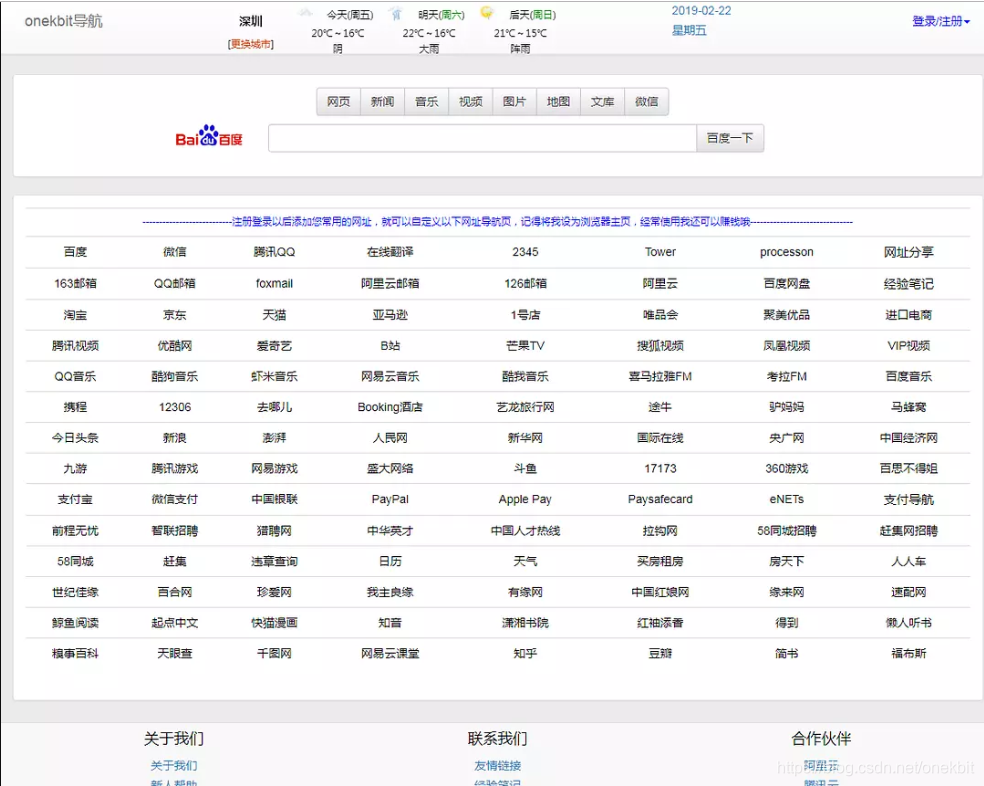Click the 百度一下 search button
Image resolution: width=984 pixels, height=786 pixels.
(x=730, y=138)
